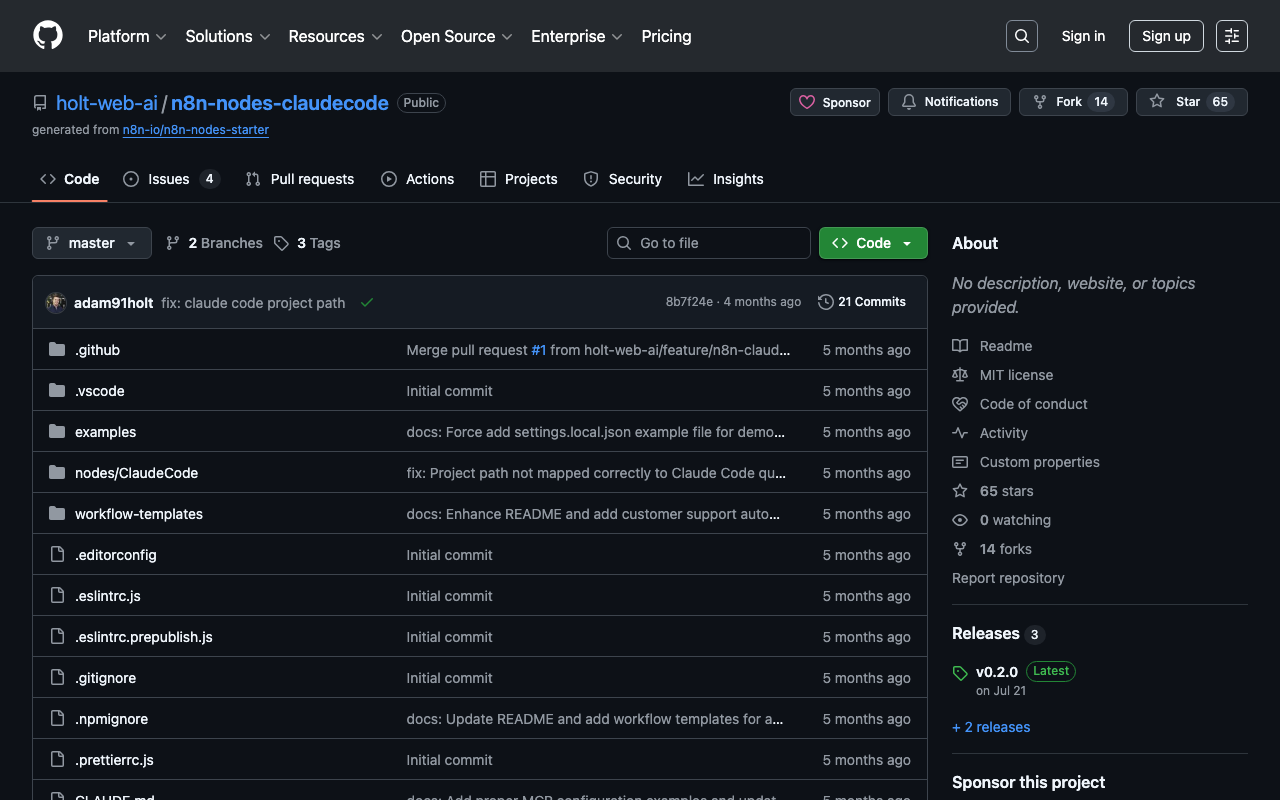
Task: Click the green commit status checkmark
Action: click(x=367, y=303)
